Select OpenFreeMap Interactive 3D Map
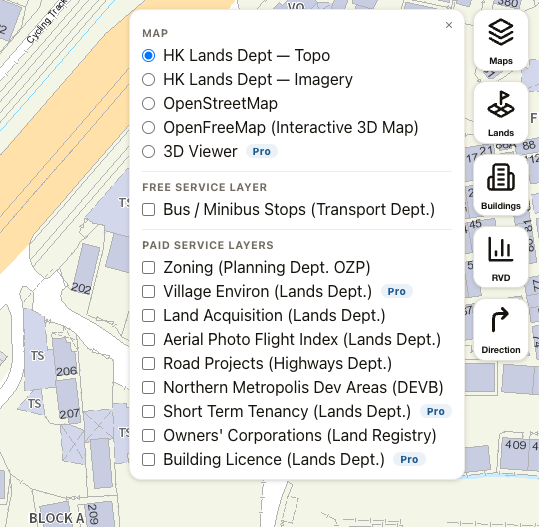The image size is (539, 527). point(148,128)
